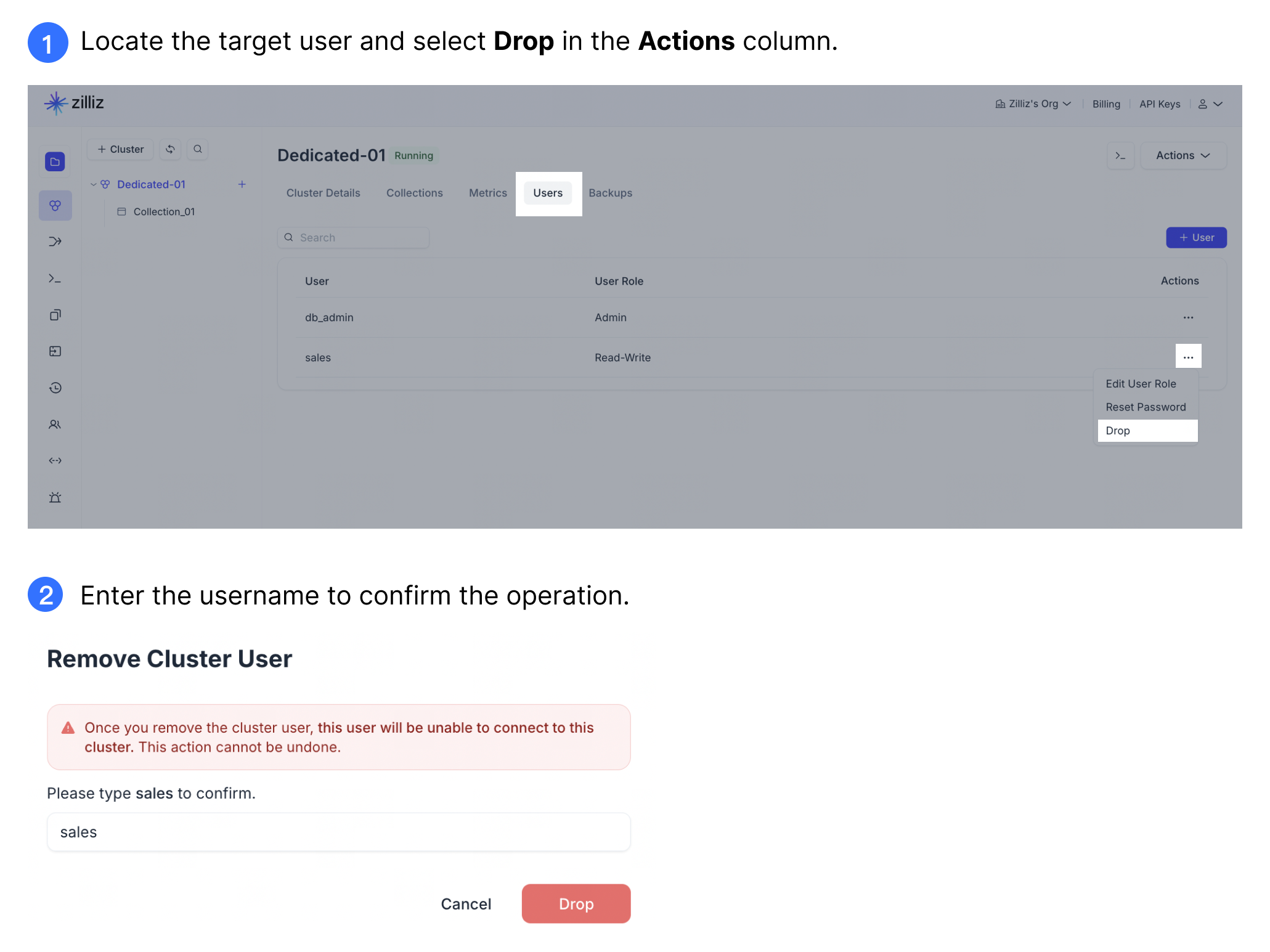The image size is (1270, 952).
Task: Select Reset Password from the context menu
Action: 1145,407
